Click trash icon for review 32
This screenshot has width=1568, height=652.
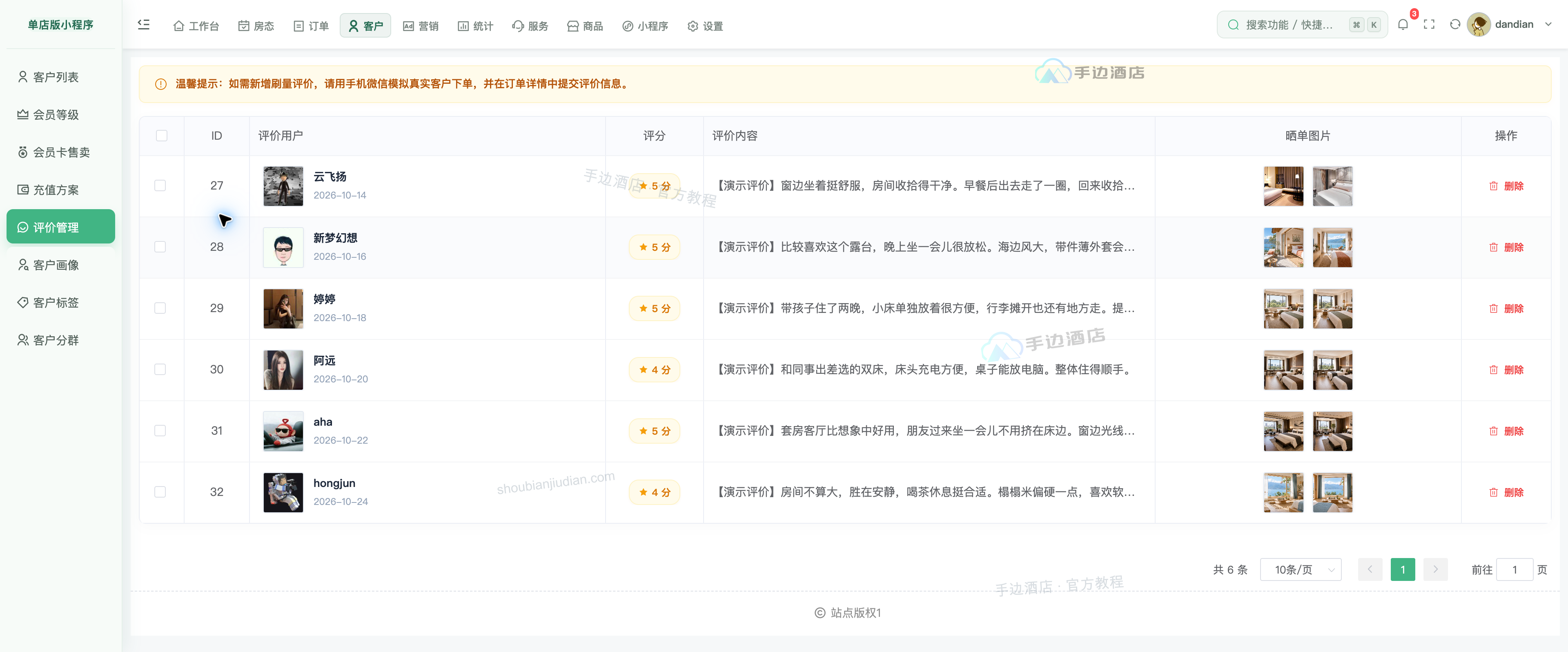(1493, 493)
